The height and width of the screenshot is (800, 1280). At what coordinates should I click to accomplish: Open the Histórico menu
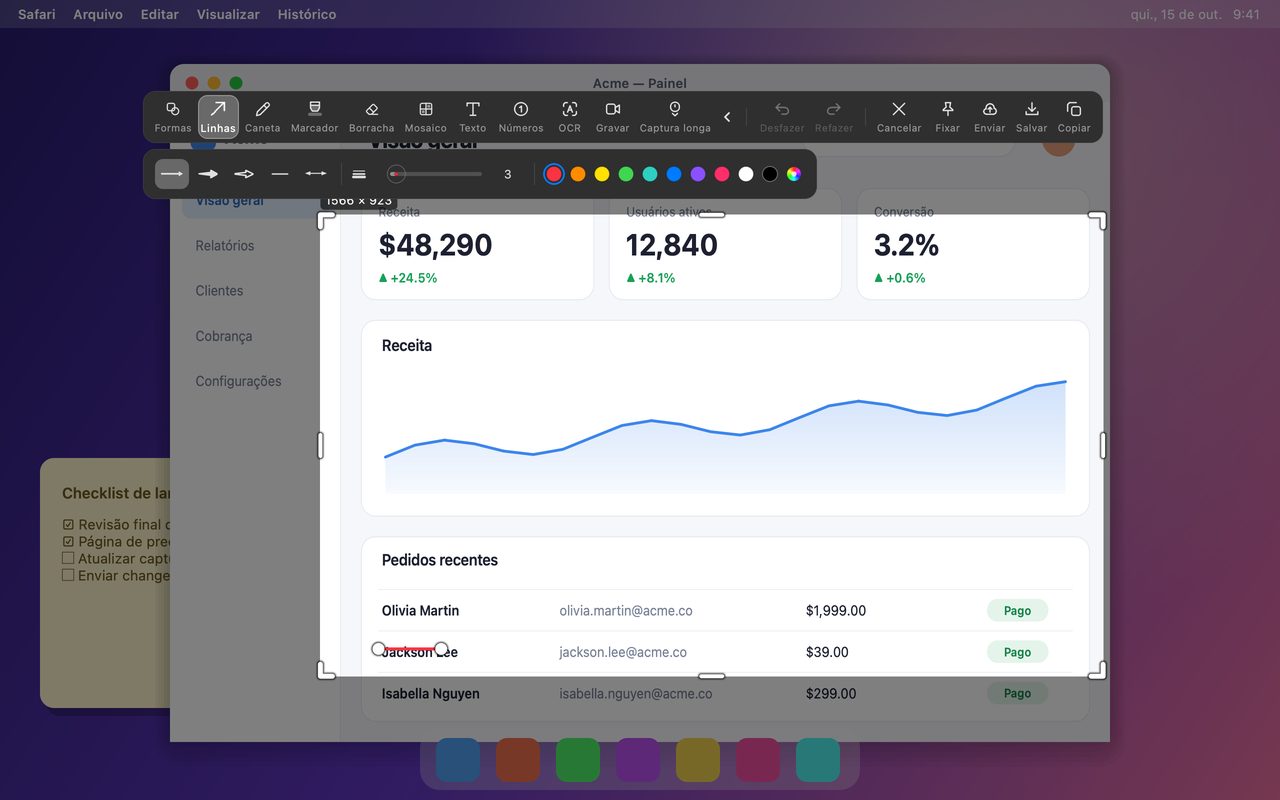coord(306,14)
